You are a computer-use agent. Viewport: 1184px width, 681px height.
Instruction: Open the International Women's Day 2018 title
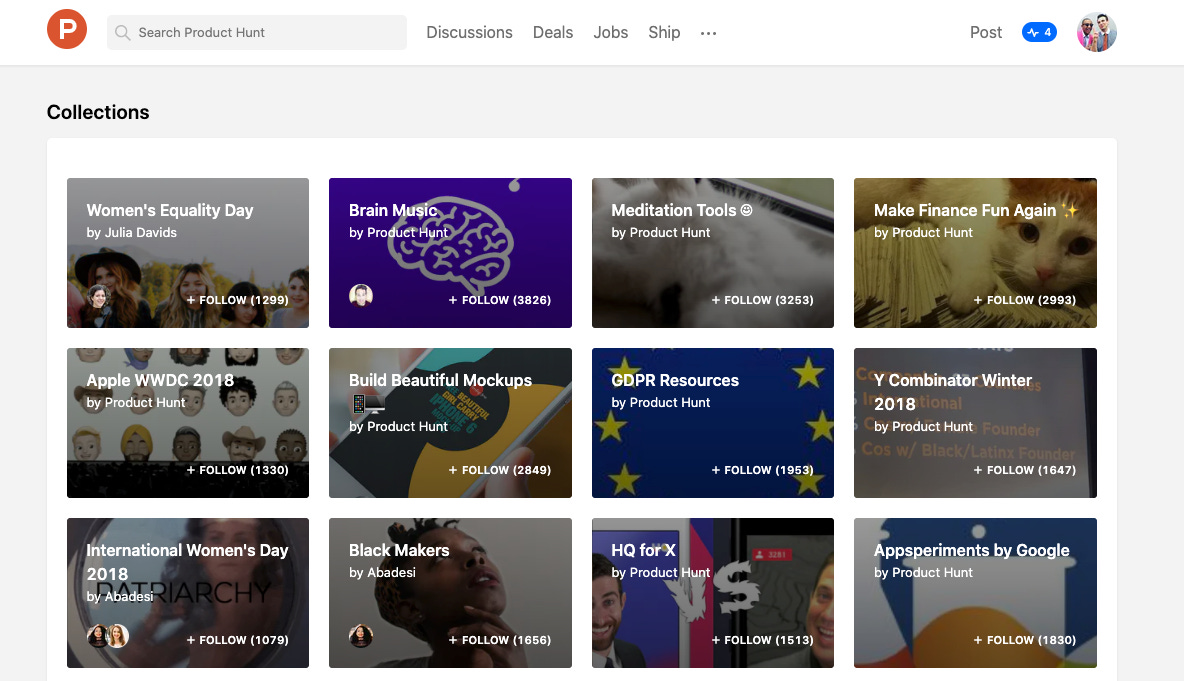tap(187, 562)
